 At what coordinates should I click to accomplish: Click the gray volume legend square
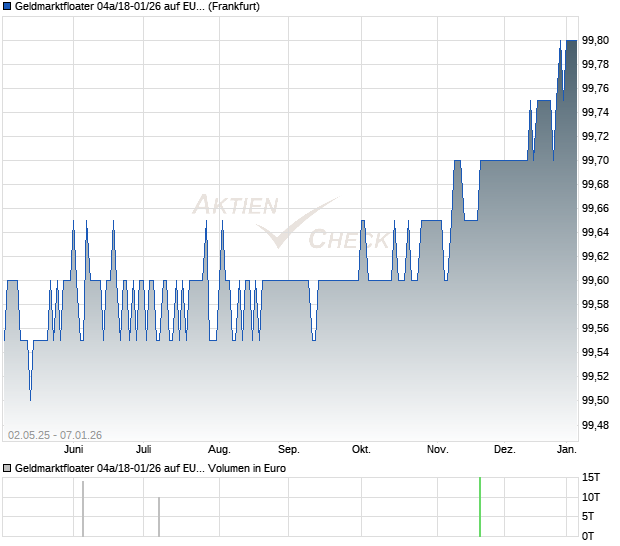coord(7,469)
